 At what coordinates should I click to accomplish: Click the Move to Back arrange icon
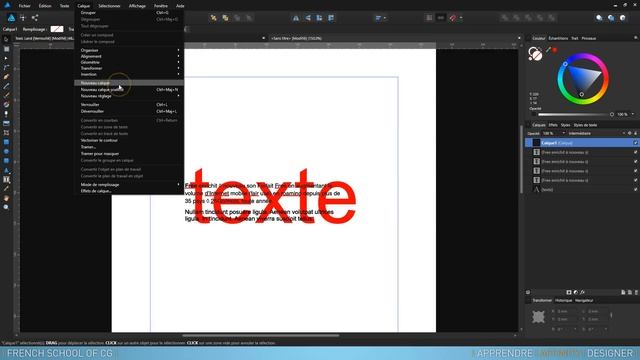(x=213, y=18)
